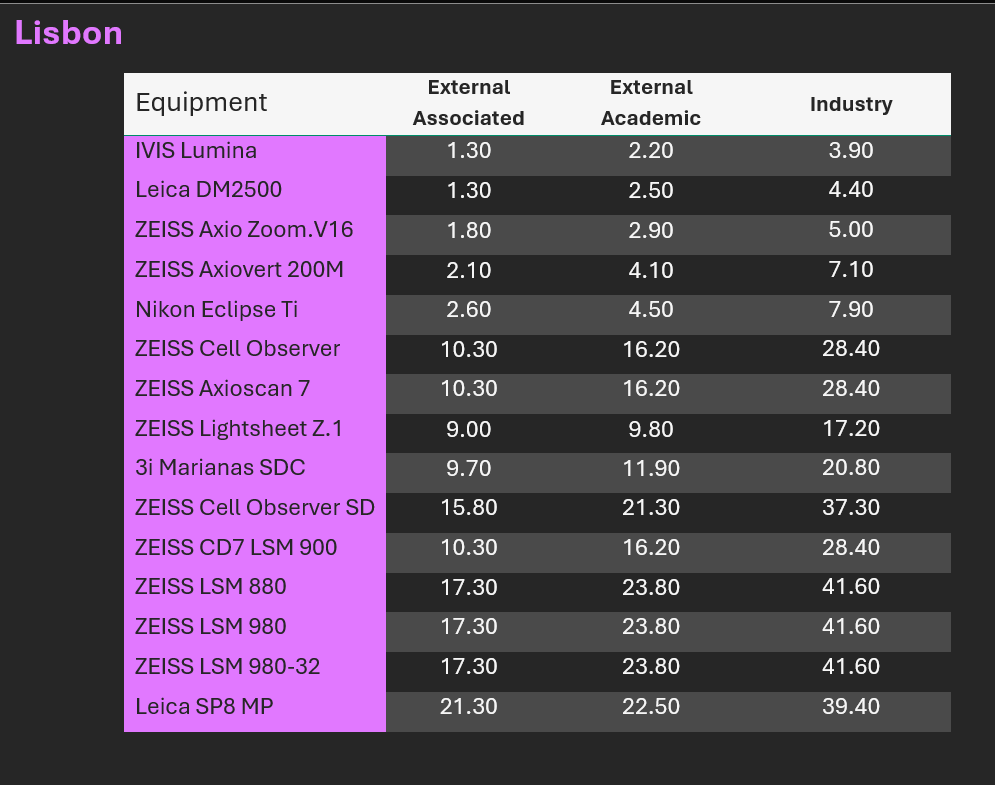Click the ZEISS Axiovert 200M row label
Screen dimensions: 995x785
coord(240,270)
